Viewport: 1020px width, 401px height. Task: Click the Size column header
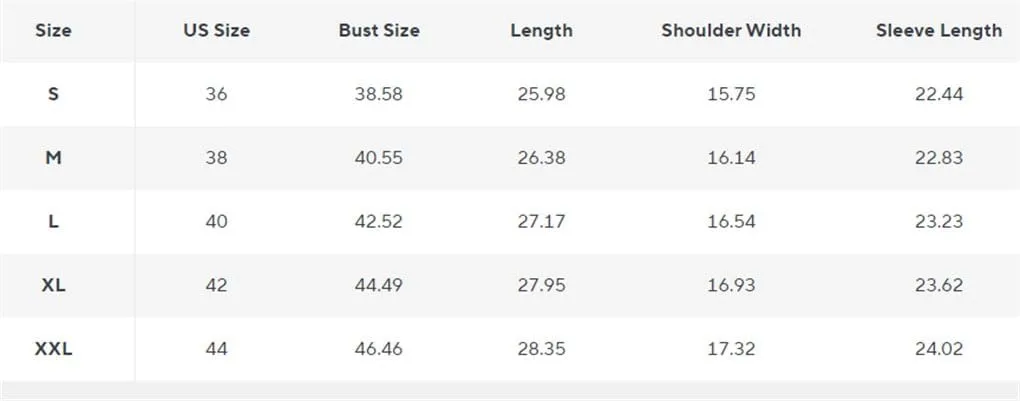[53, 30]
